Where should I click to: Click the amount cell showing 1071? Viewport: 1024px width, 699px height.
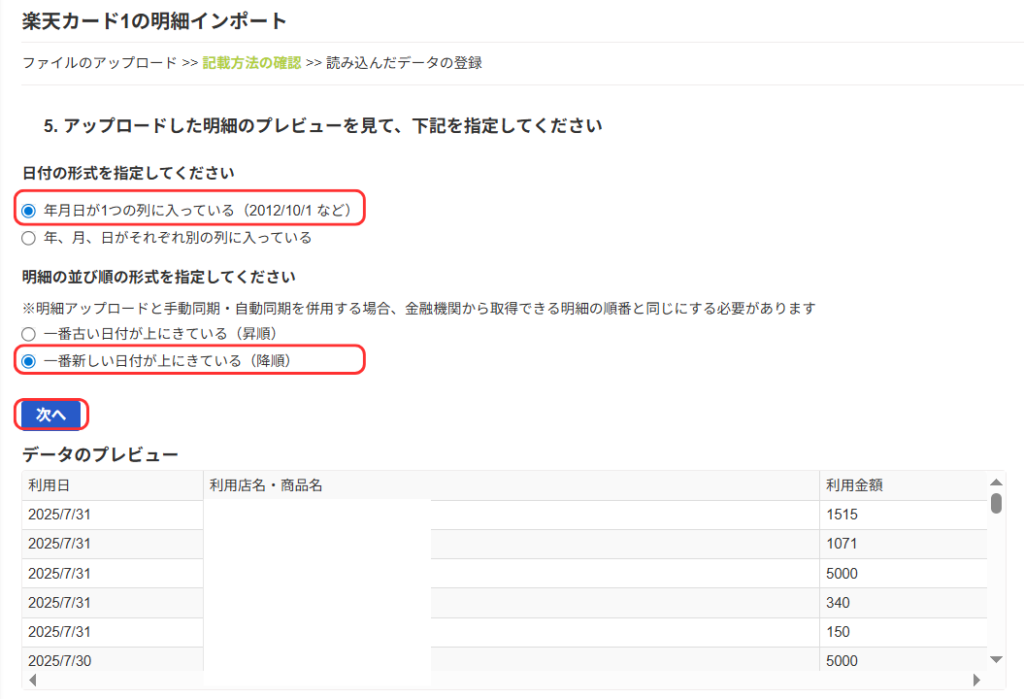coord(843,544)
